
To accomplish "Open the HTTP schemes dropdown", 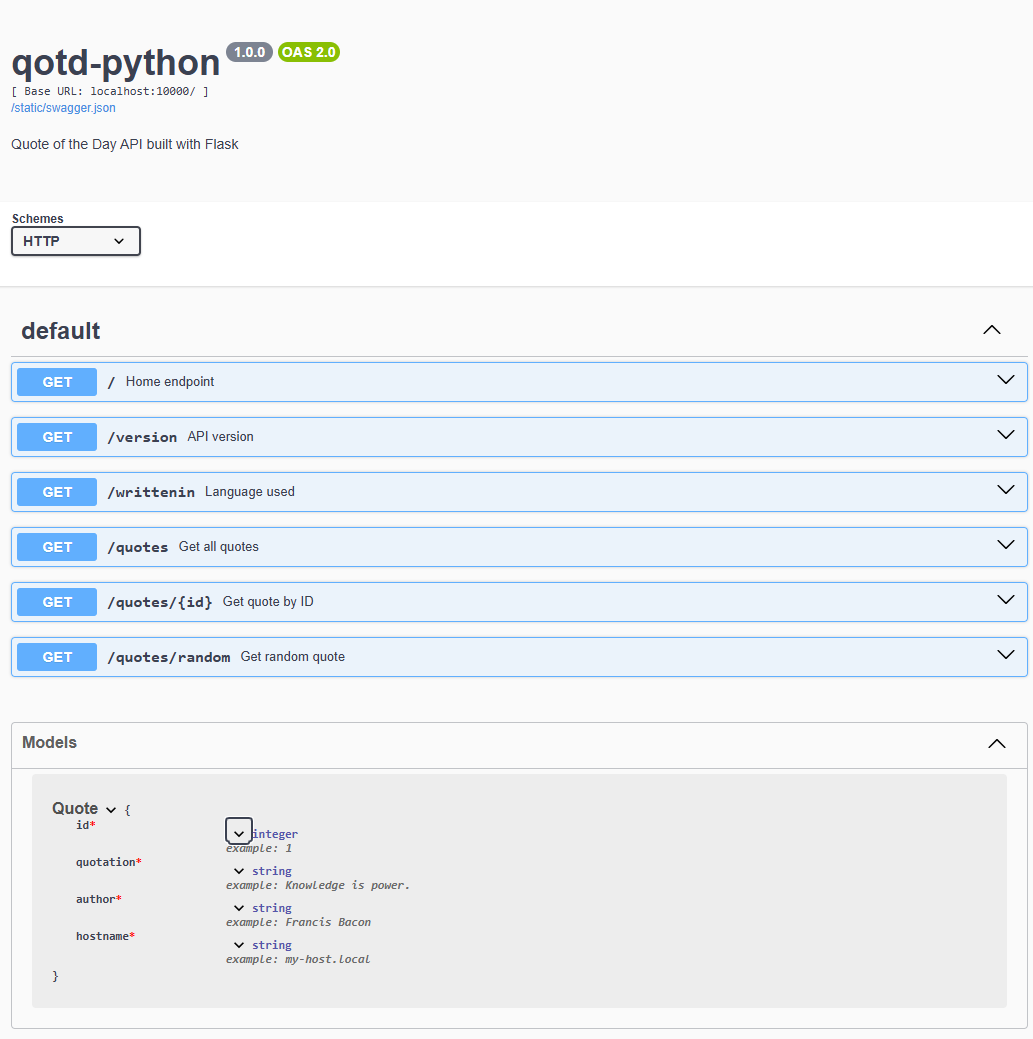I will click(76, 241).
